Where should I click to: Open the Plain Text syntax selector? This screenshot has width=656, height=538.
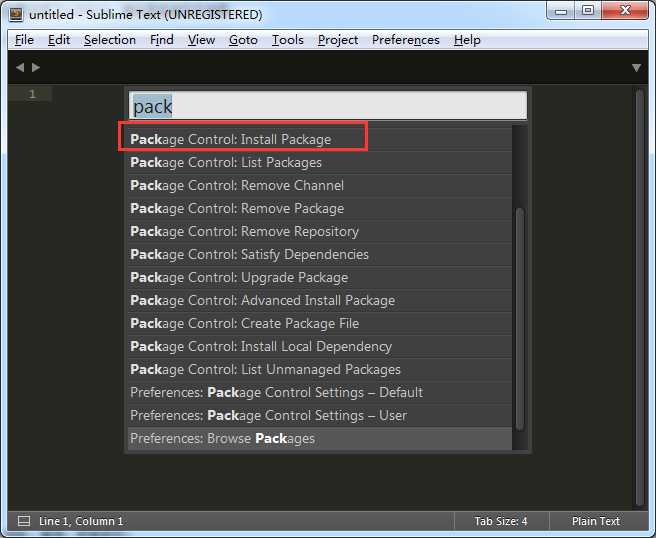click(596, 521)
